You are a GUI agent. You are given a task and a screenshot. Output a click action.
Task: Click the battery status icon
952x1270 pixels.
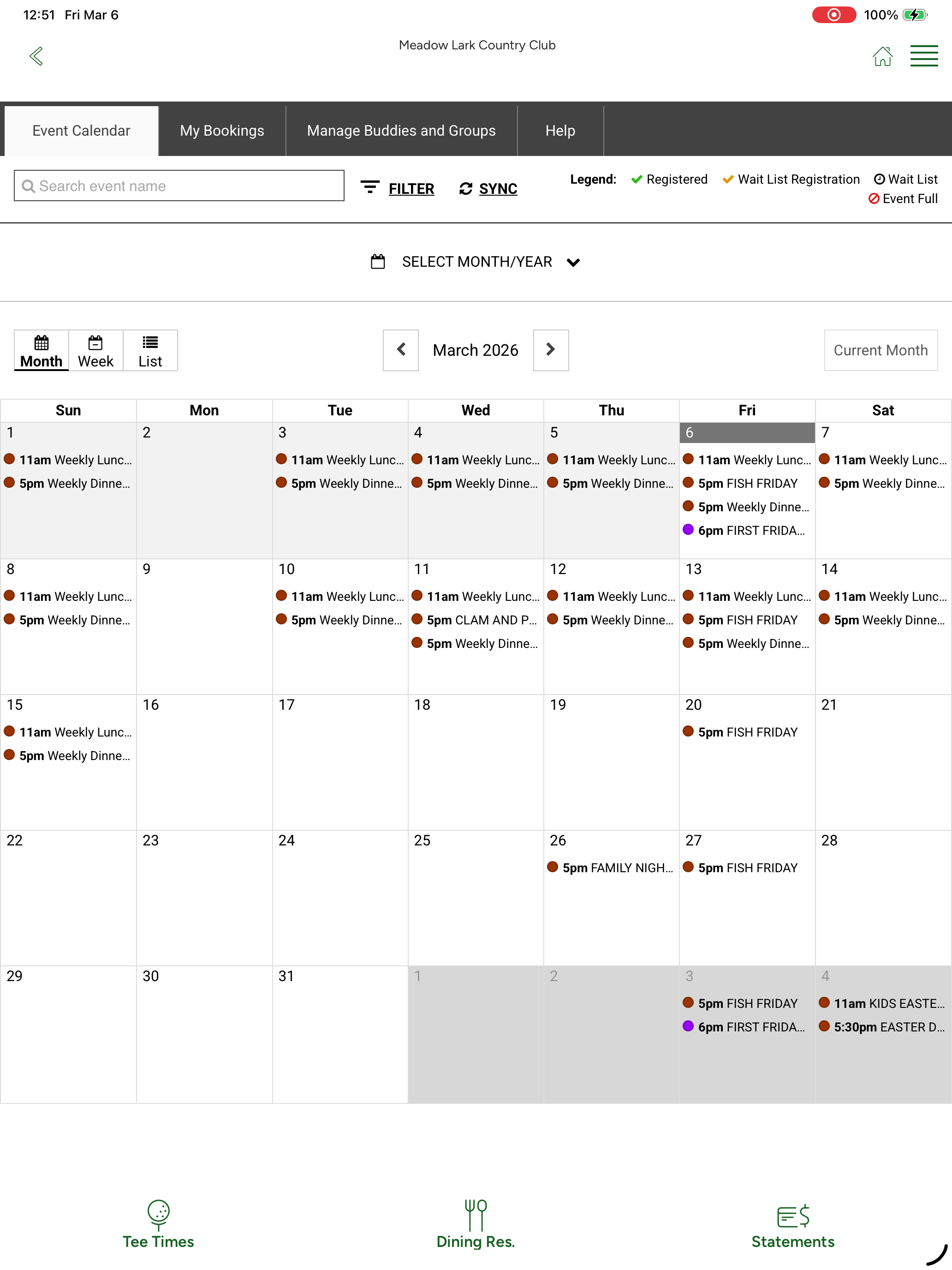click(915, 15)
